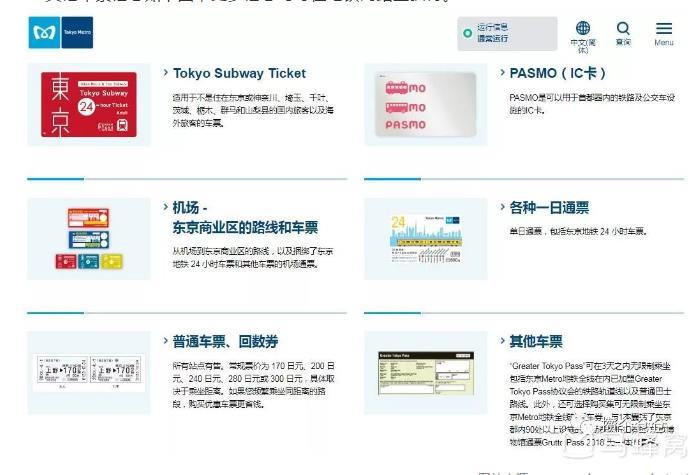The image size is (698, 475).
Task: Click the Tokyo Metro logo
Action: (45, 34)
